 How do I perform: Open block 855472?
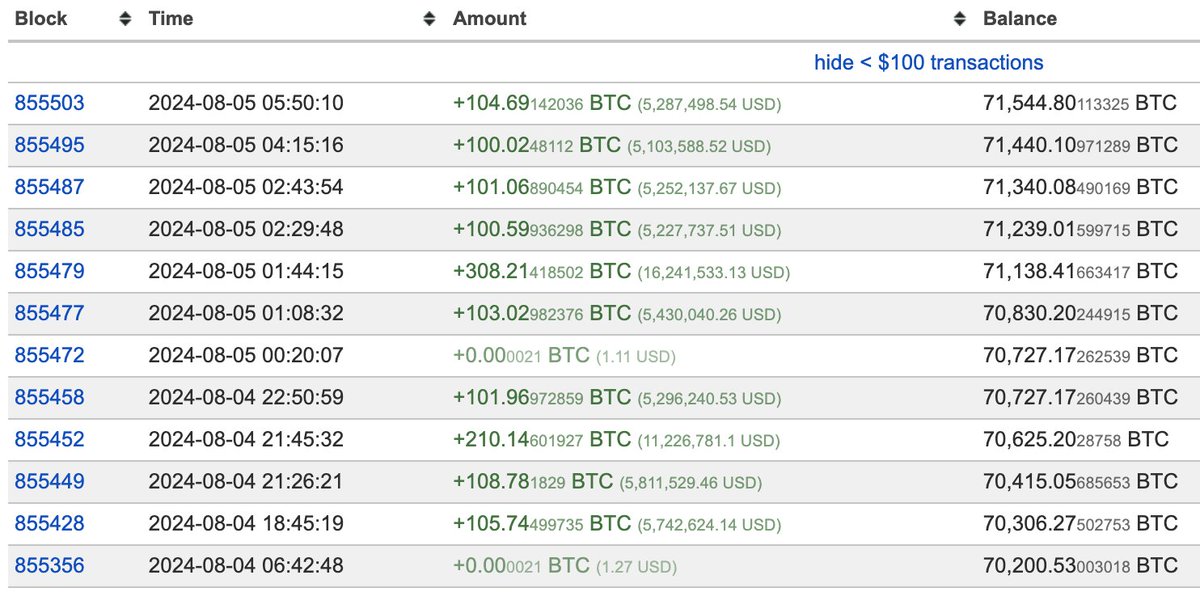(x=49, y=355)
